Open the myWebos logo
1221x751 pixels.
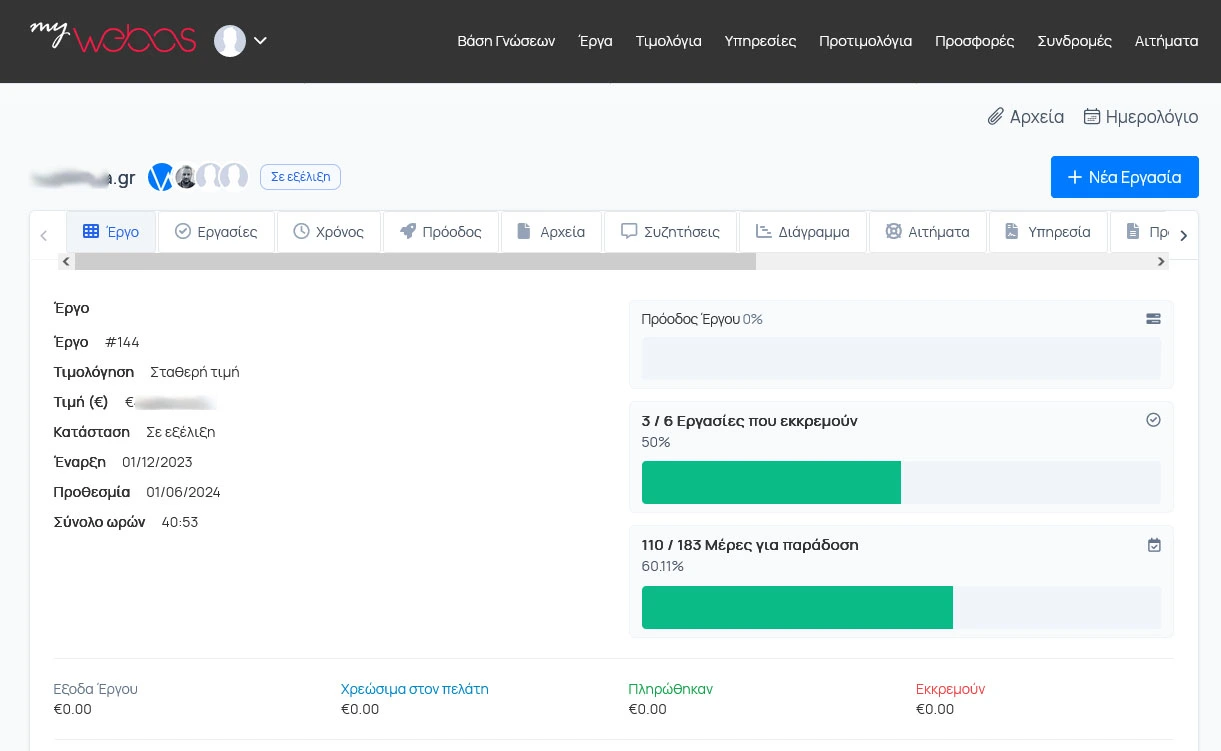click(112, 40)
